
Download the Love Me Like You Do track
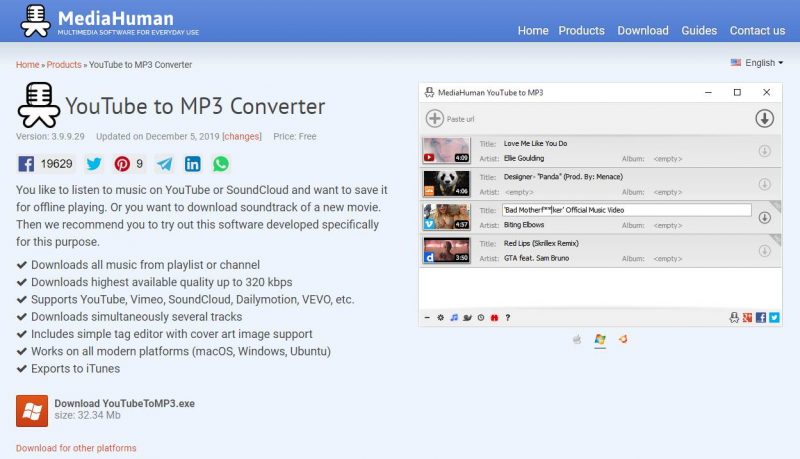click(764, 151)
